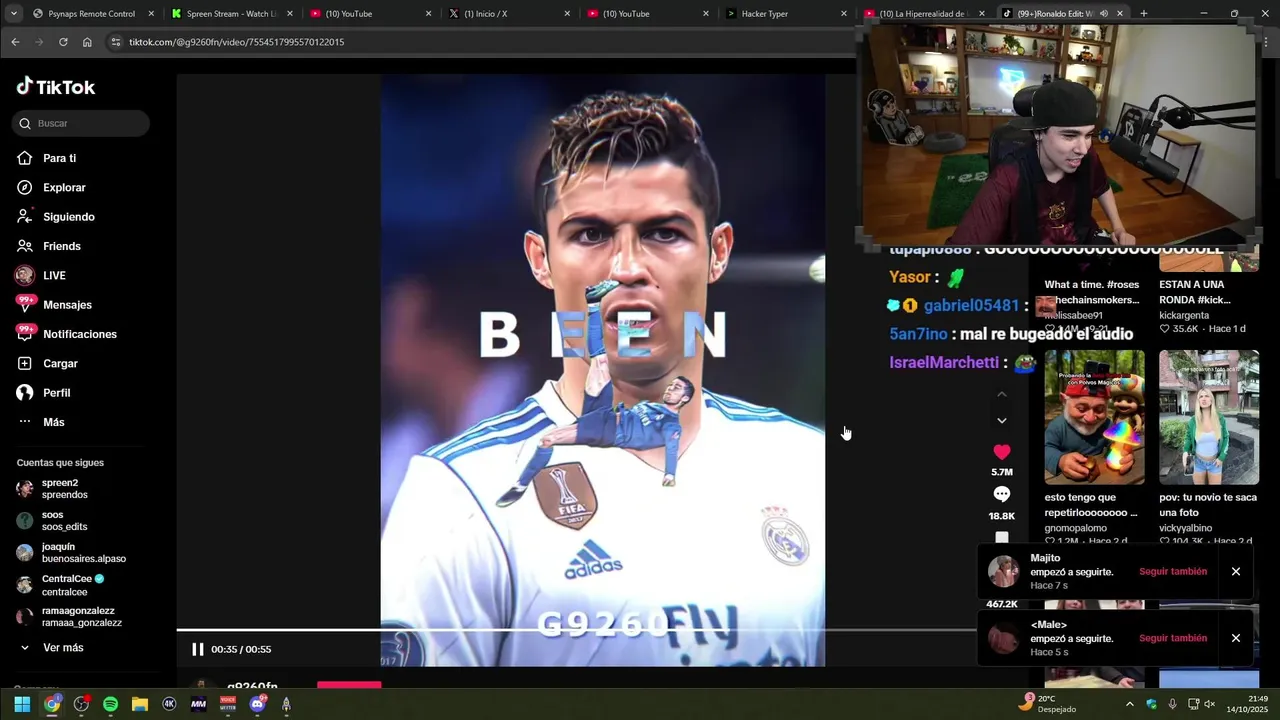Open LIVE in sidebar
The width and height of the screenshot is (1280, 720).
(x=54, y=275)
